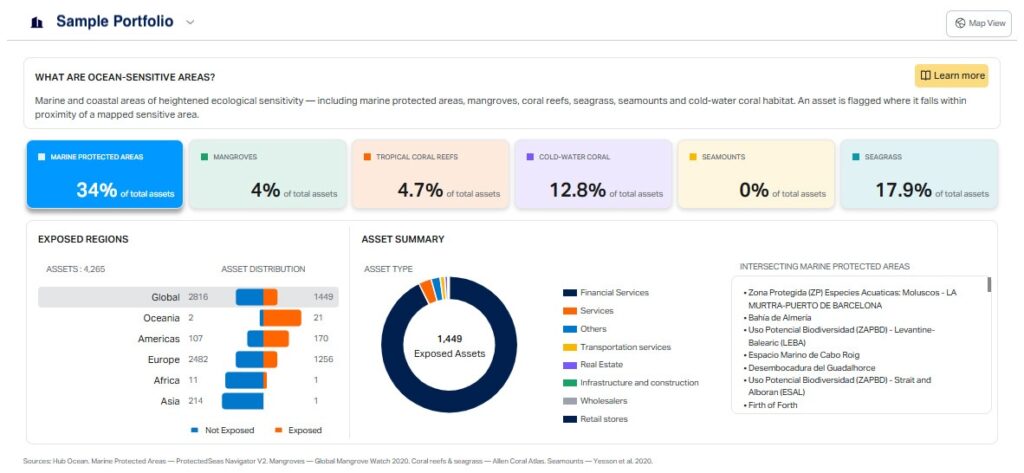Image resolution: width=1024 pixels, height=473 pixels.
Task: Click the orange Tropical Coral Reefs square icon
Action: (x=368, y=157)
